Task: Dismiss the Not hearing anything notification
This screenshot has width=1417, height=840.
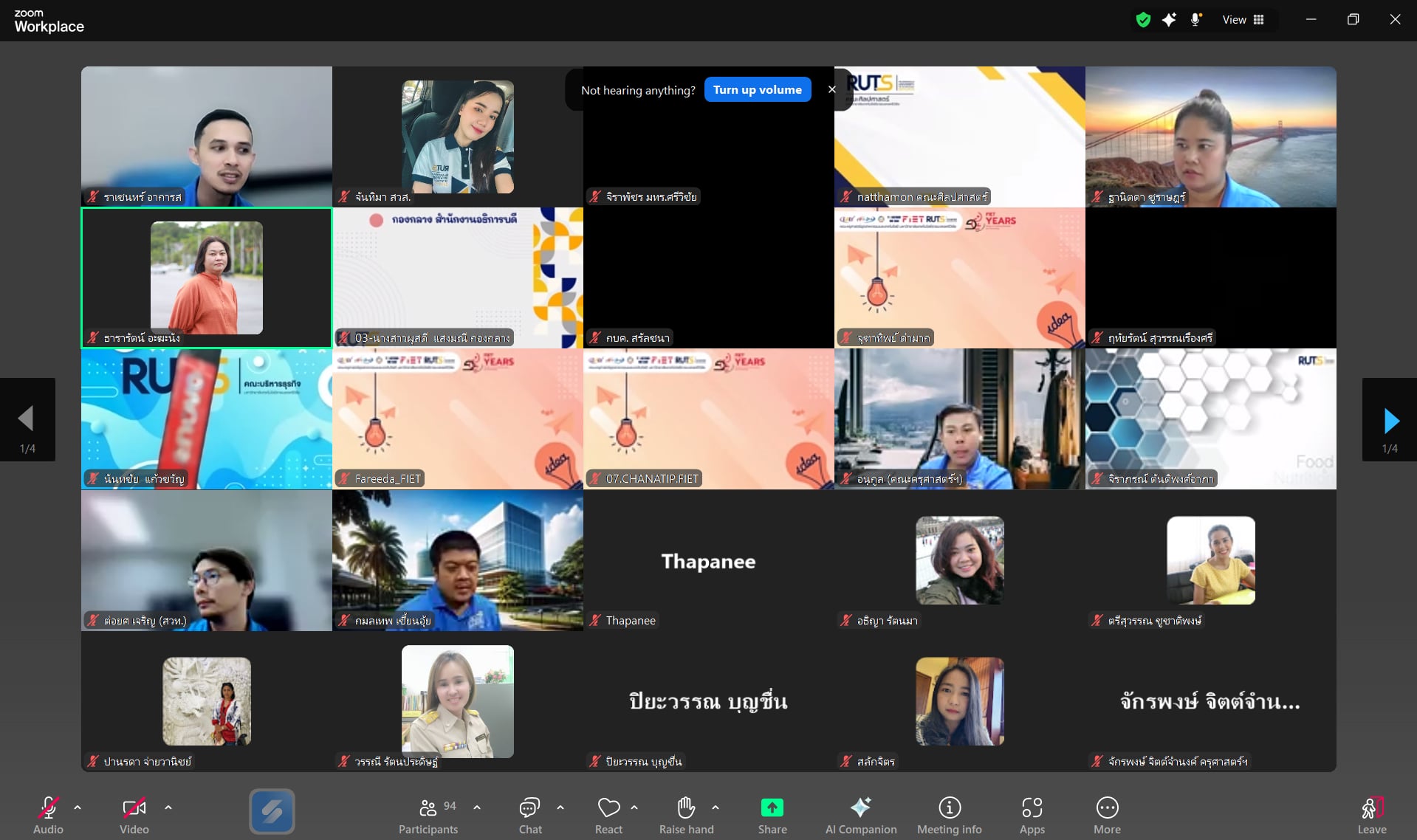Action: pyautogui.click(x=831, y=89)
